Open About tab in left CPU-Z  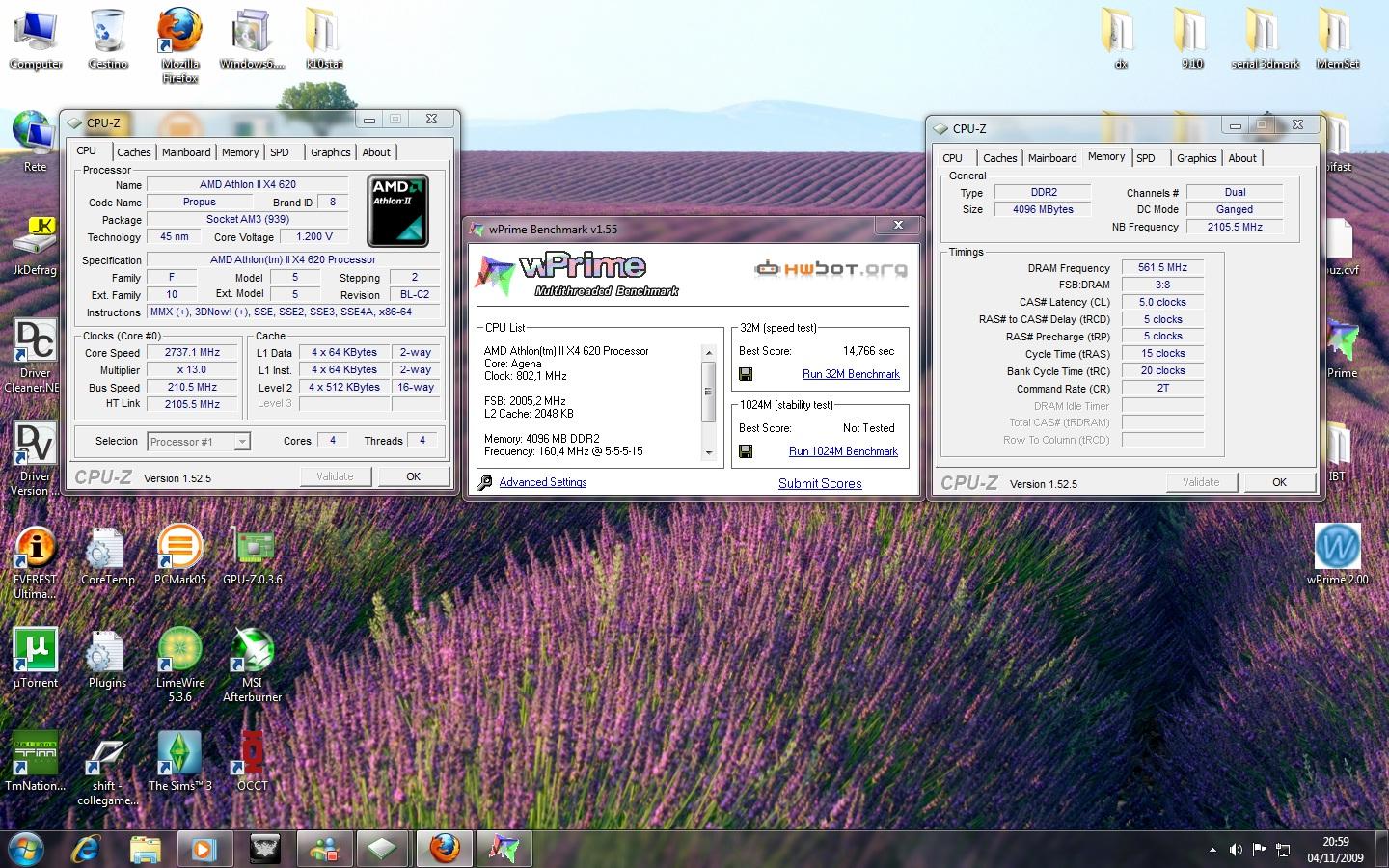point(376,152)
